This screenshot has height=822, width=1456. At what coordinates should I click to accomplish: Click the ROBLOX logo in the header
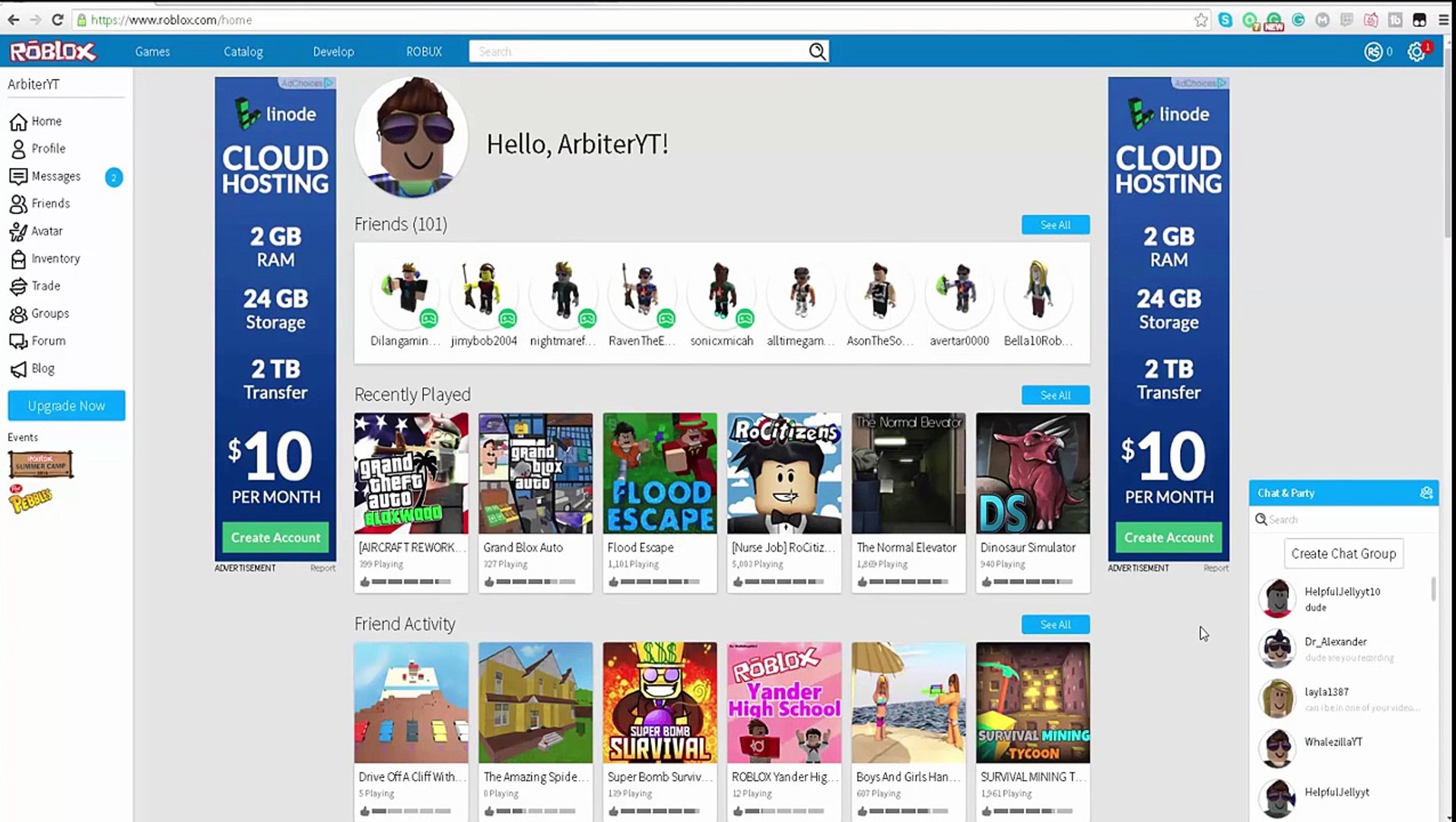tap(52, 51)
